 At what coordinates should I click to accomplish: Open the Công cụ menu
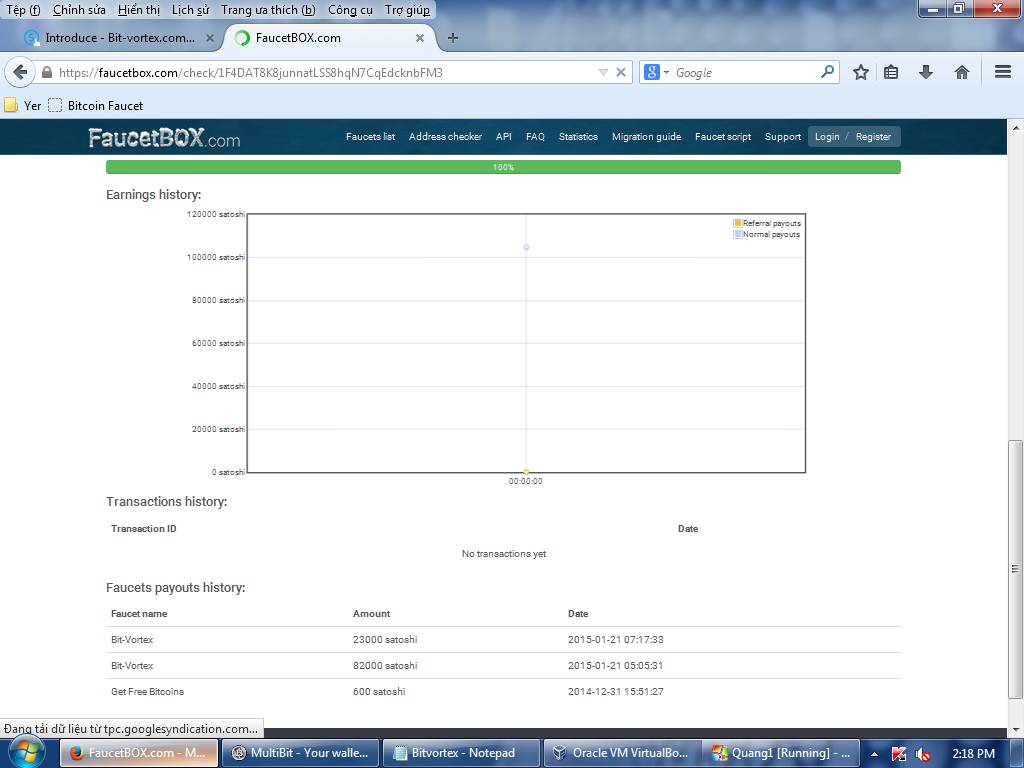pos(350,10)
